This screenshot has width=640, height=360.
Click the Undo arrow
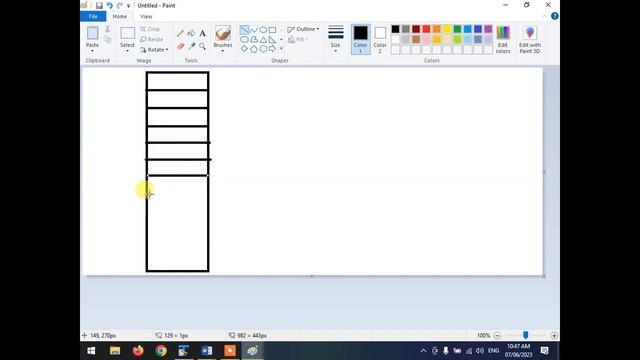coord(109,5)
